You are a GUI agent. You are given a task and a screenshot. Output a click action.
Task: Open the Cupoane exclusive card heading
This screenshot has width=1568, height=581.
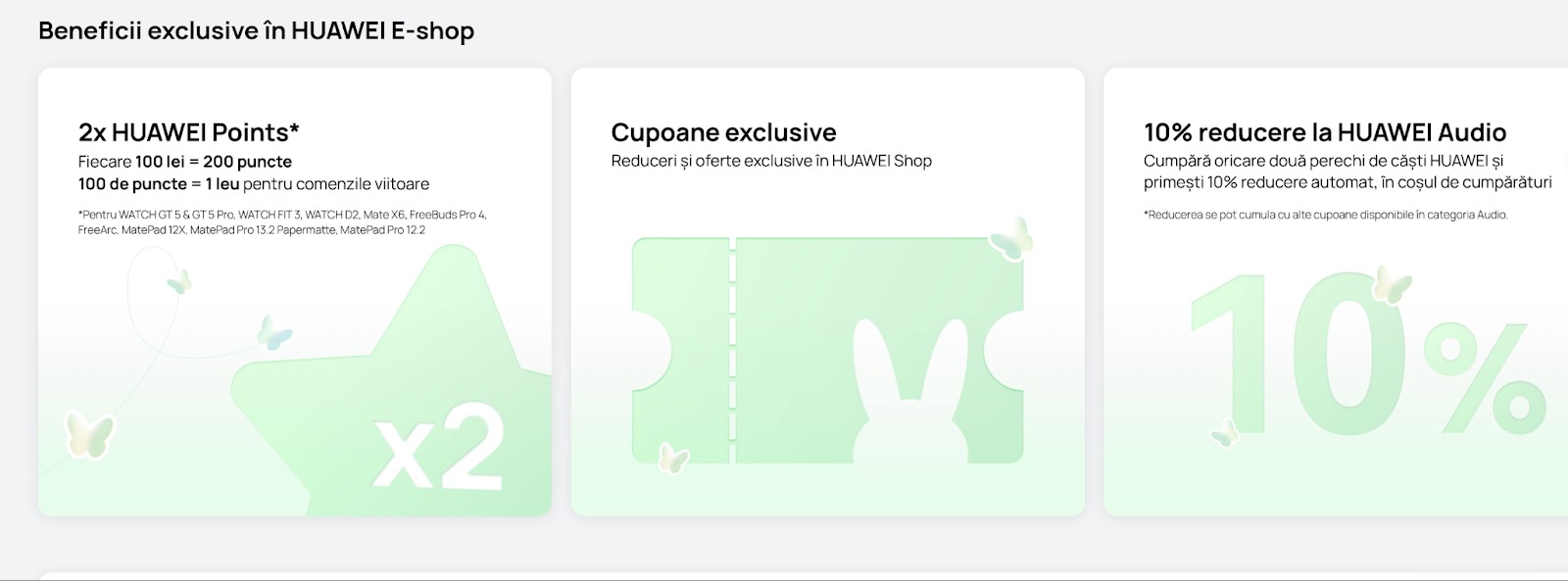tap(723, 132)
